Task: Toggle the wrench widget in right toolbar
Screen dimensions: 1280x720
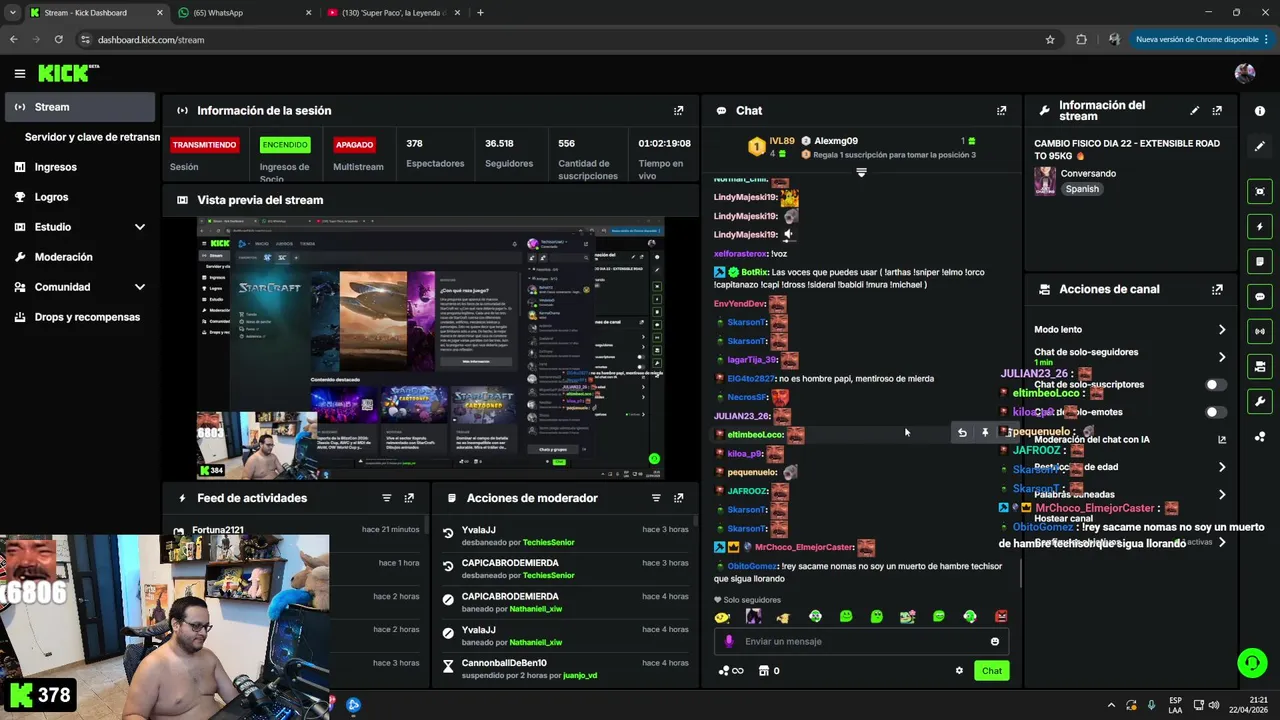Action: (x=1260, y=402)
